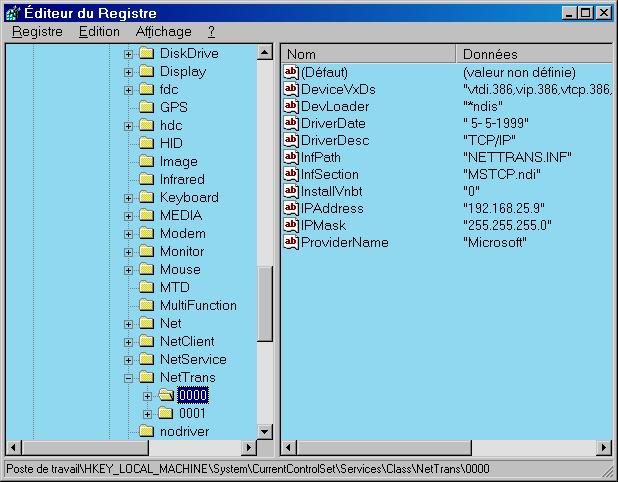Viewport: 618px width, 482px height.
Task: Click the string icon of InfSection
Action: point(291,174)
